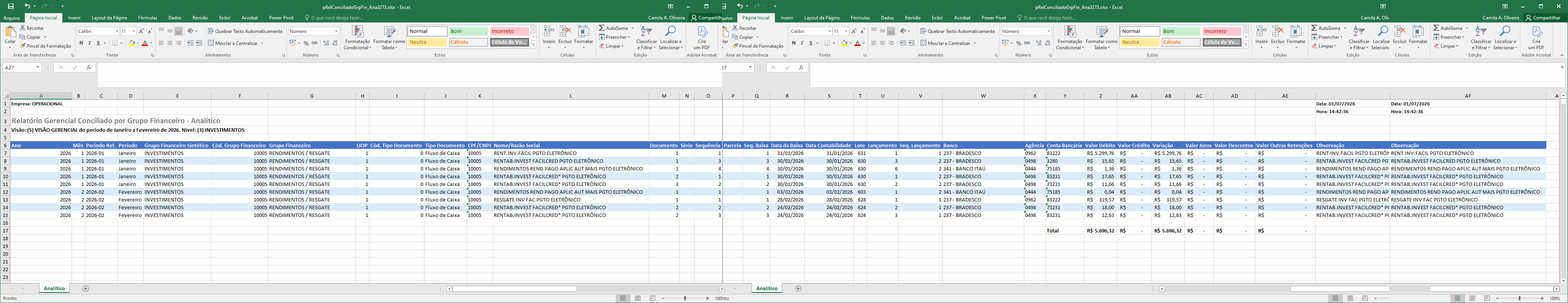This screenshot has width=1568, height=303.
Task: Open Power Pivot tab in left Excel window
Action: click(281, 18)
